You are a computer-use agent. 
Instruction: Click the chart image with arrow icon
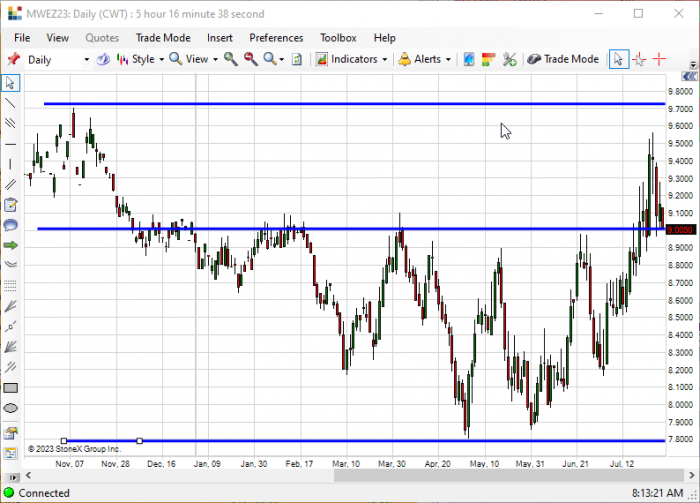[x=10, y=433]
